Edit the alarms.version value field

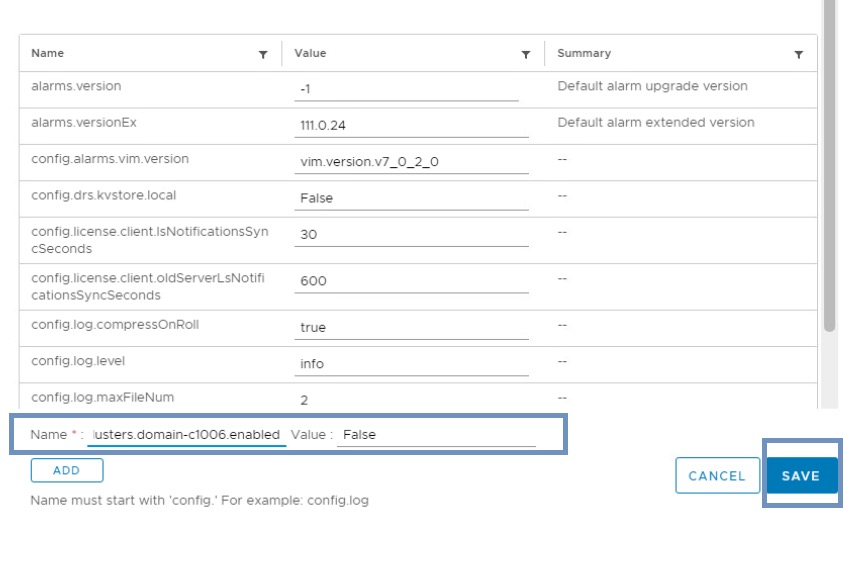tap(407, 90)
